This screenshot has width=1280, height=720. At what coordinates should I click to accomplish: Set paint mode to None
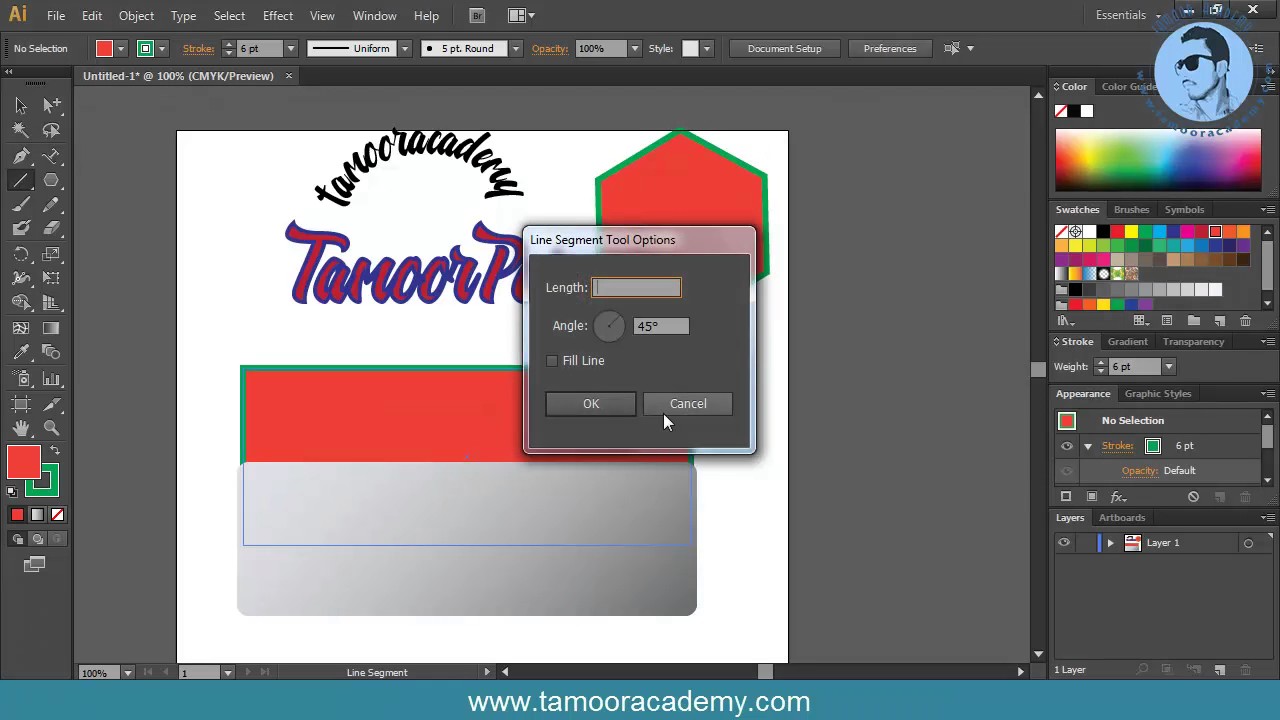coord(57,515)
